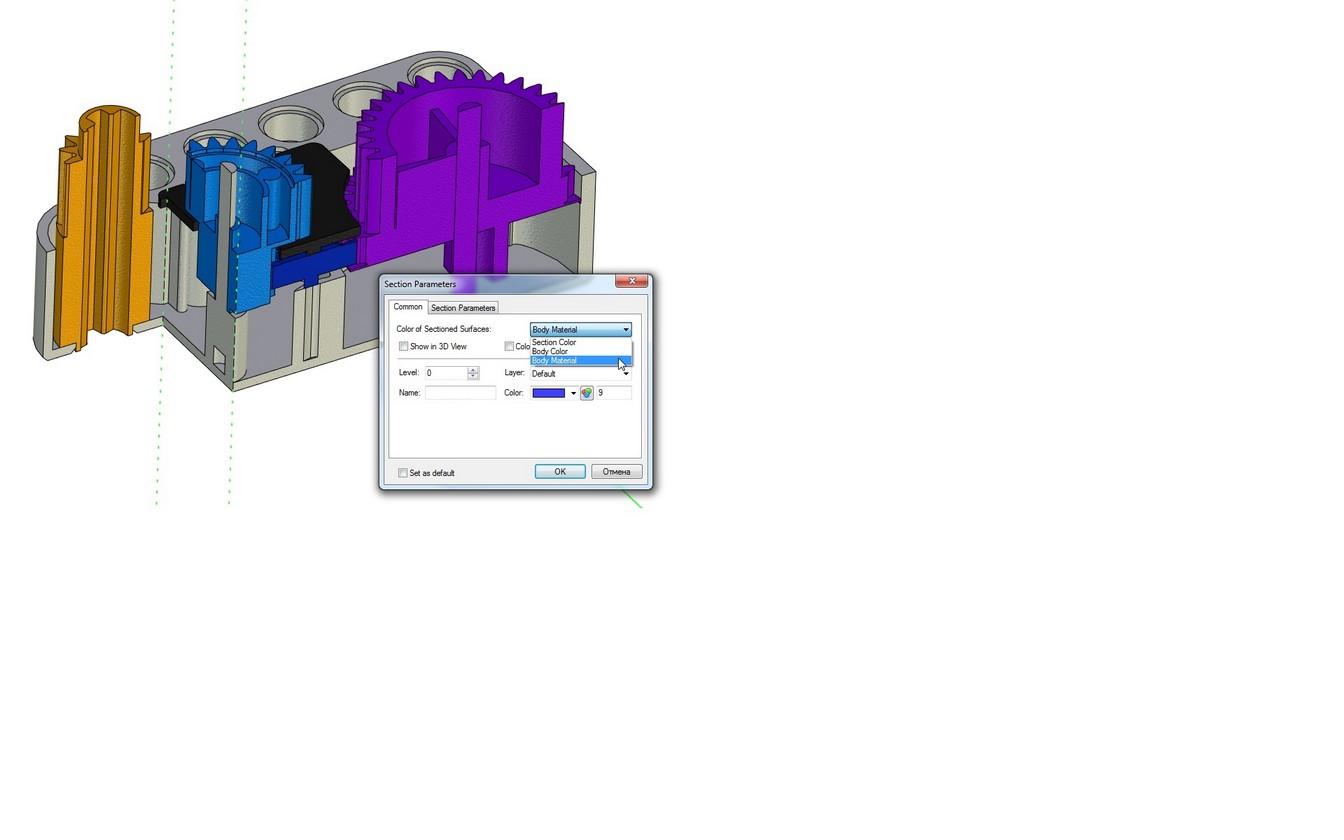Viewport: 1344px width, 840px height.
Task: Open the color palette picker icon
Action: (587, 393)
